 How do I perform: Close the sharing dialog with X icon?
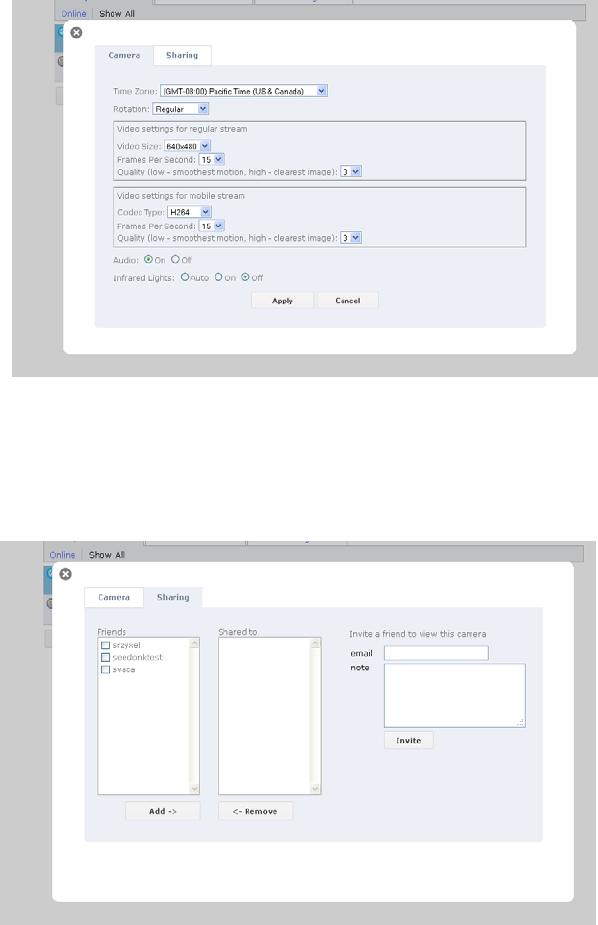pyautogui.click(x=65, y=574)
